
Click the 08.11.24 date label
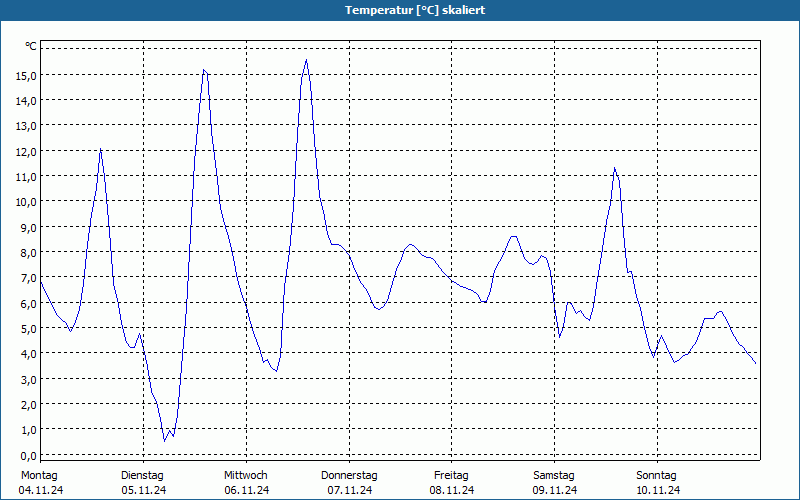point(452,490)
